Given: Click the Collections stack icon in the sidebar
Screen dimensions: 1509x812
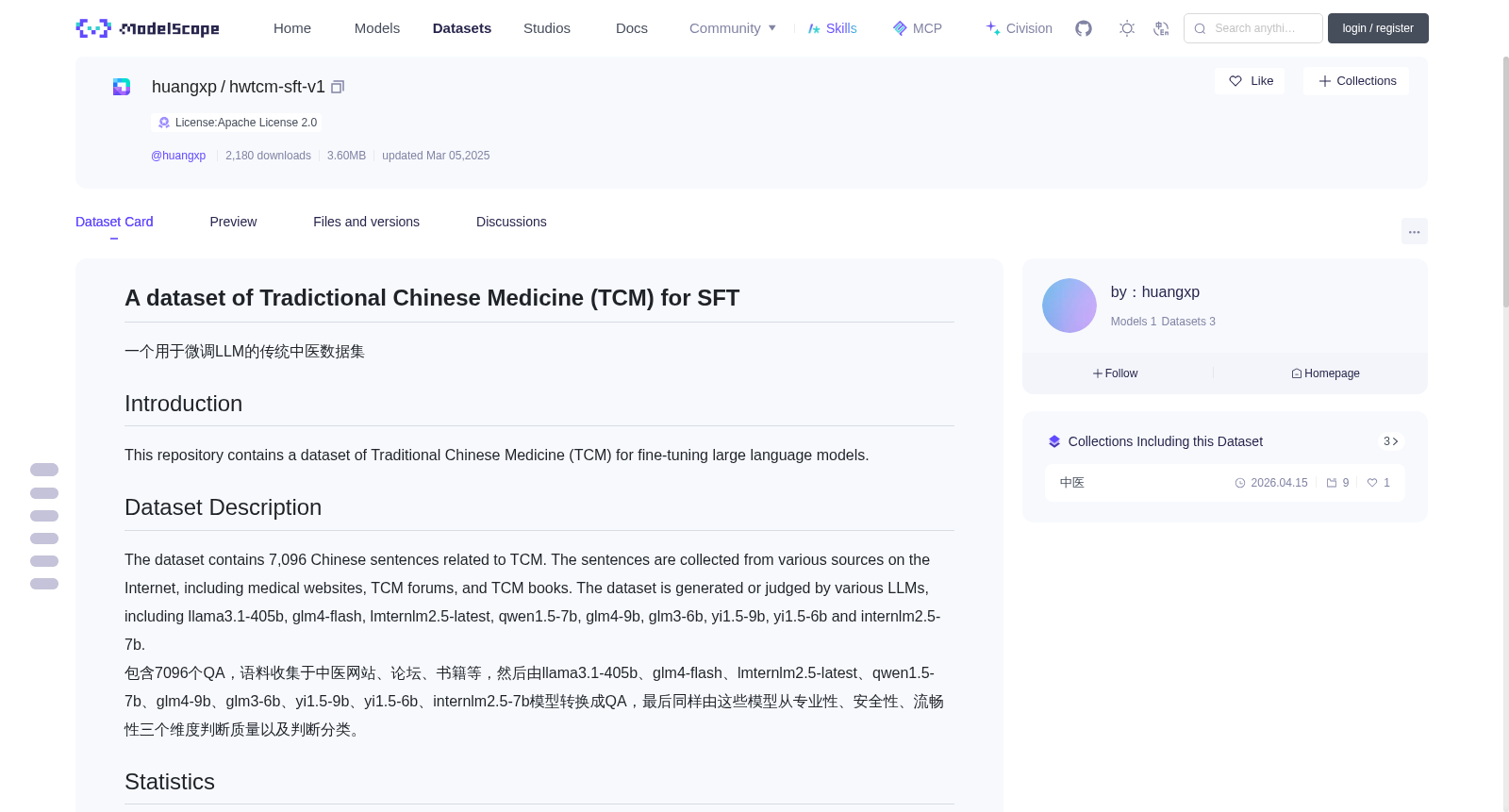Looking at the screenshot, I should point(1054,441).
